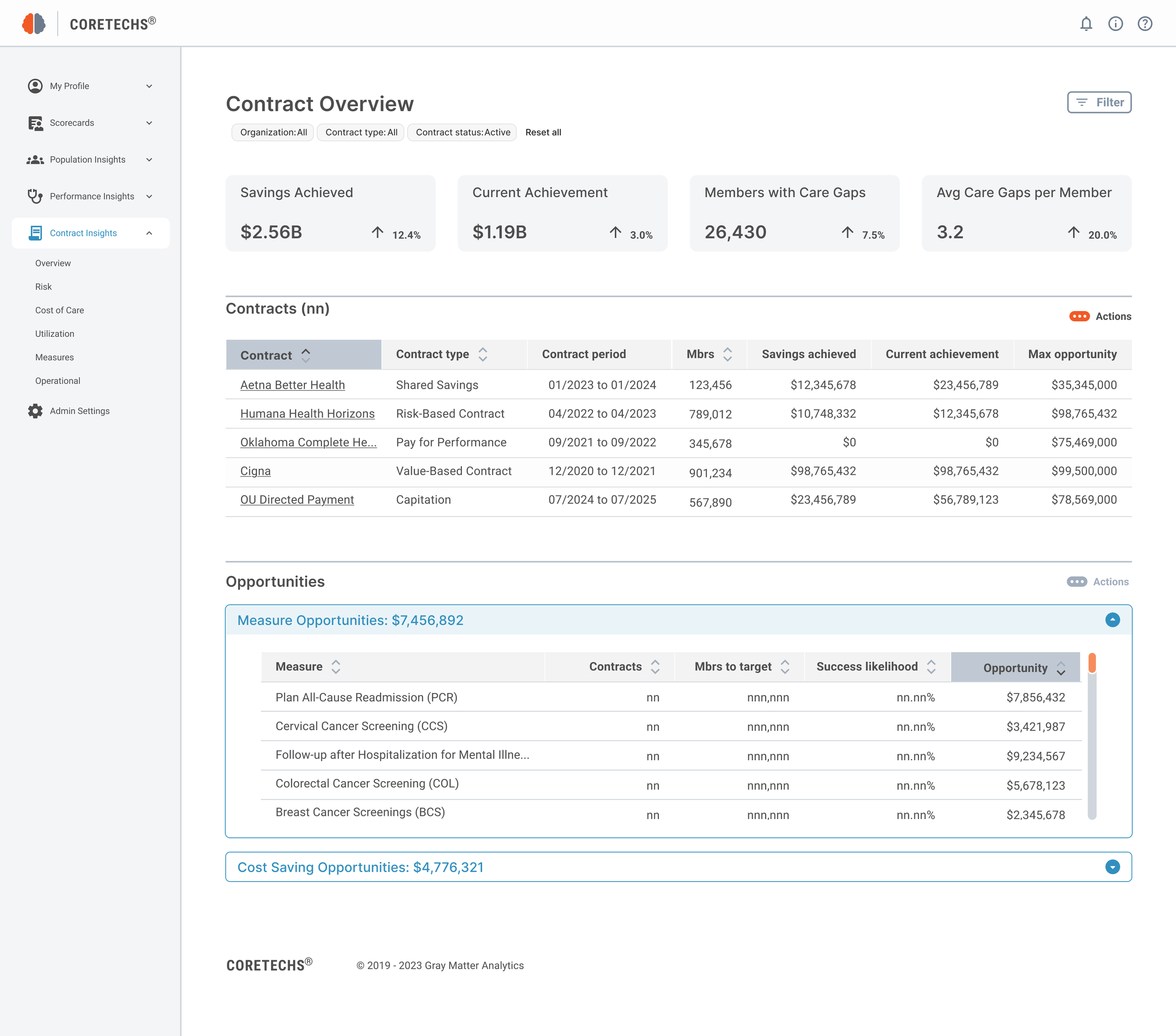The image size is (1176, 1036).
Task: Expand the My Profile menu chevron
Action: [x=149, y=87]
